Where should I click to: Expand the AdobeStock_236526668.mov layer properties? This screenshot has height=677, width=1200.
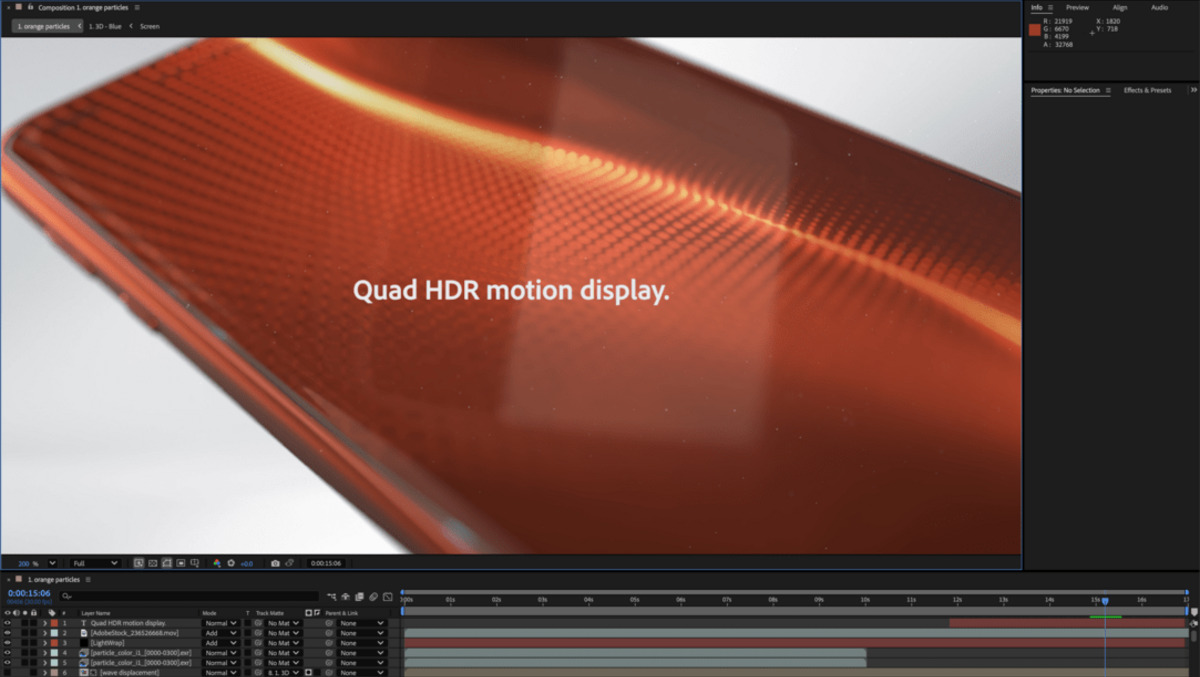(45, 633)
